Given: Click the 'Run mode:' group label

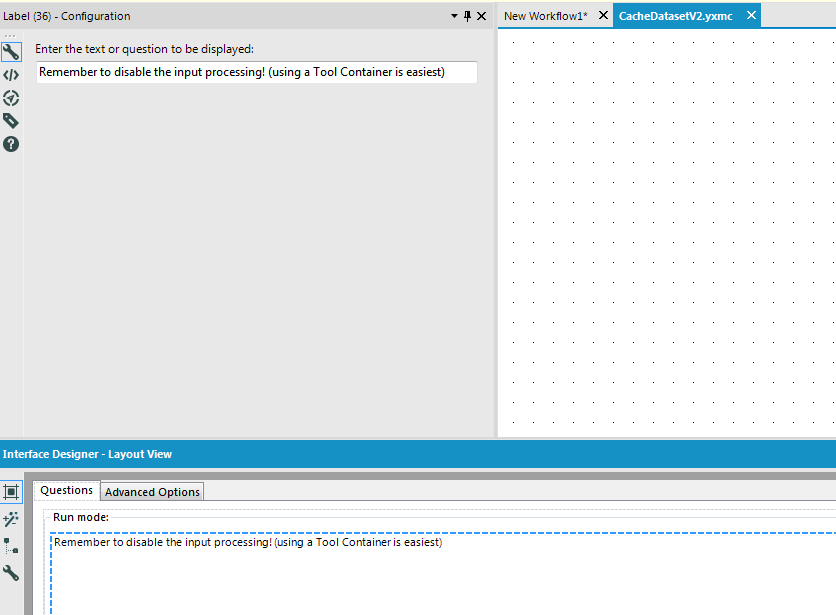Looking at the screenshot, I should tap(81, 517).
